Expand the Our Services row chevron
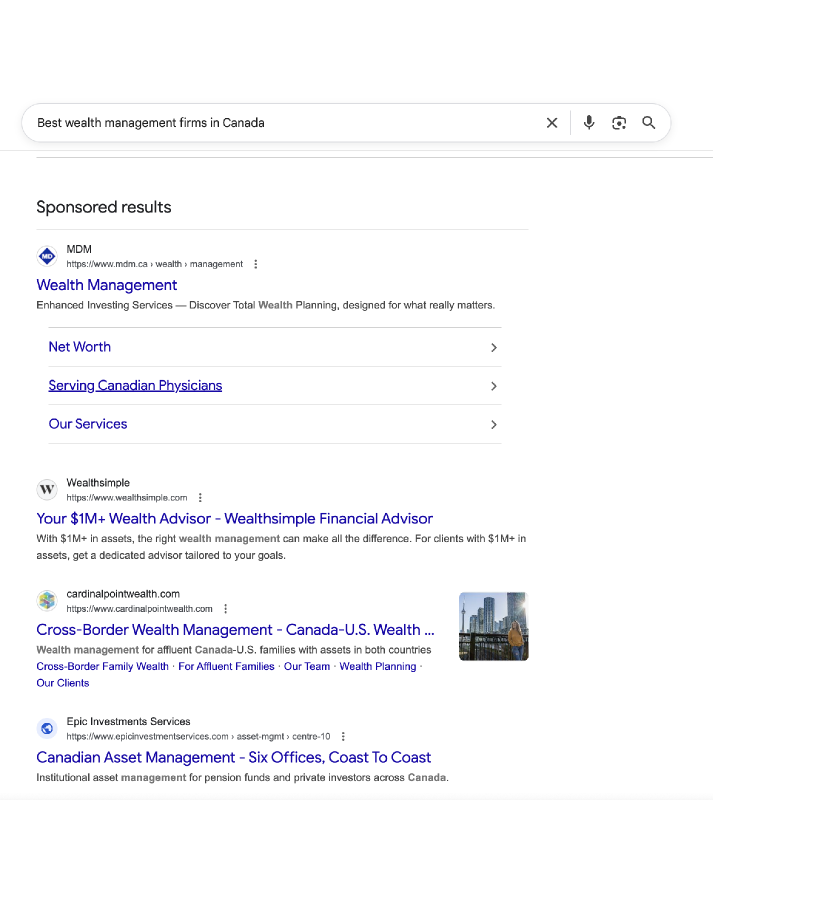 click(x=494, y=425)
